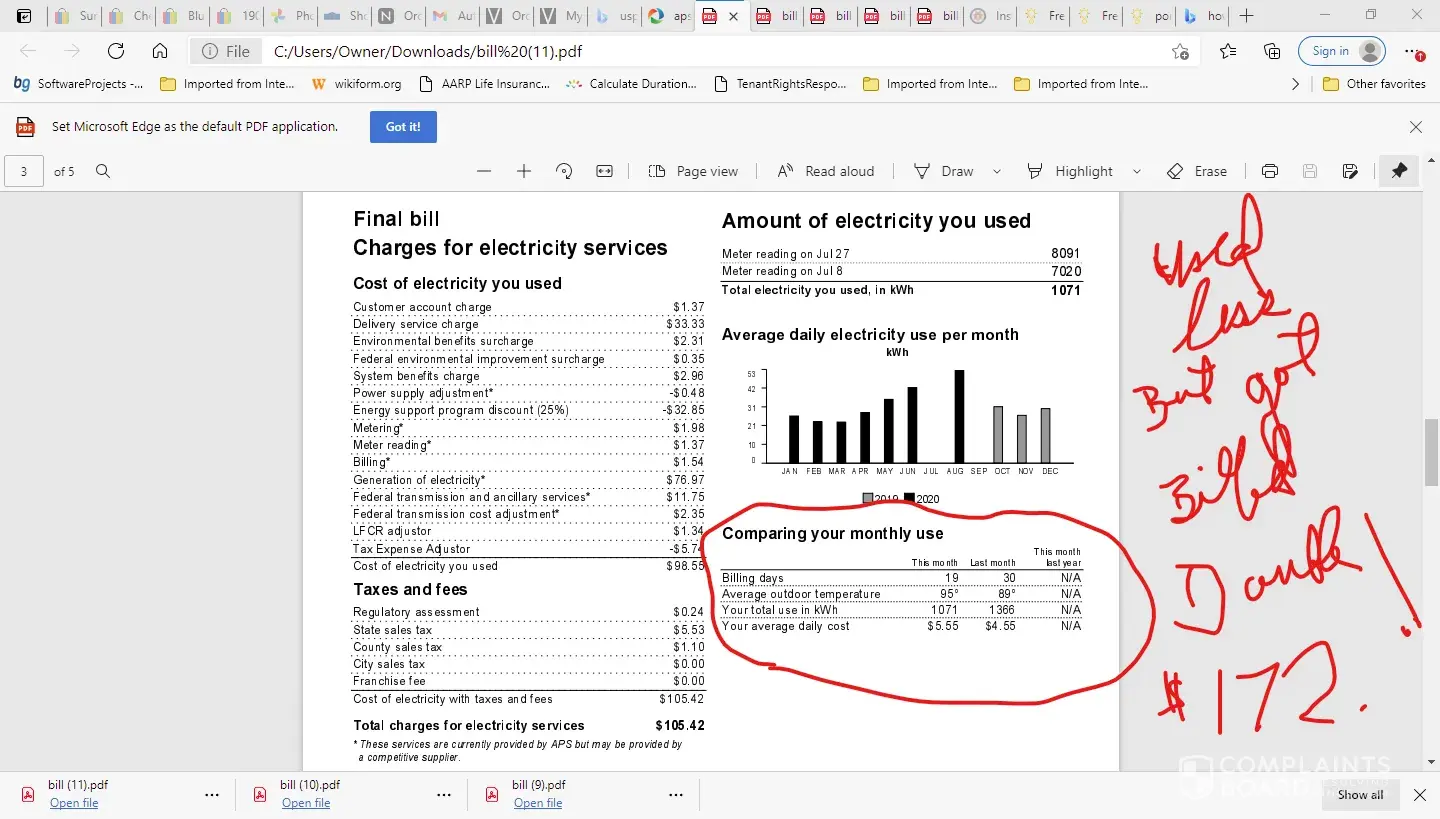Click the "Got it!" button
This screenshot has height=819, width=1440.
tap(403, 127)
